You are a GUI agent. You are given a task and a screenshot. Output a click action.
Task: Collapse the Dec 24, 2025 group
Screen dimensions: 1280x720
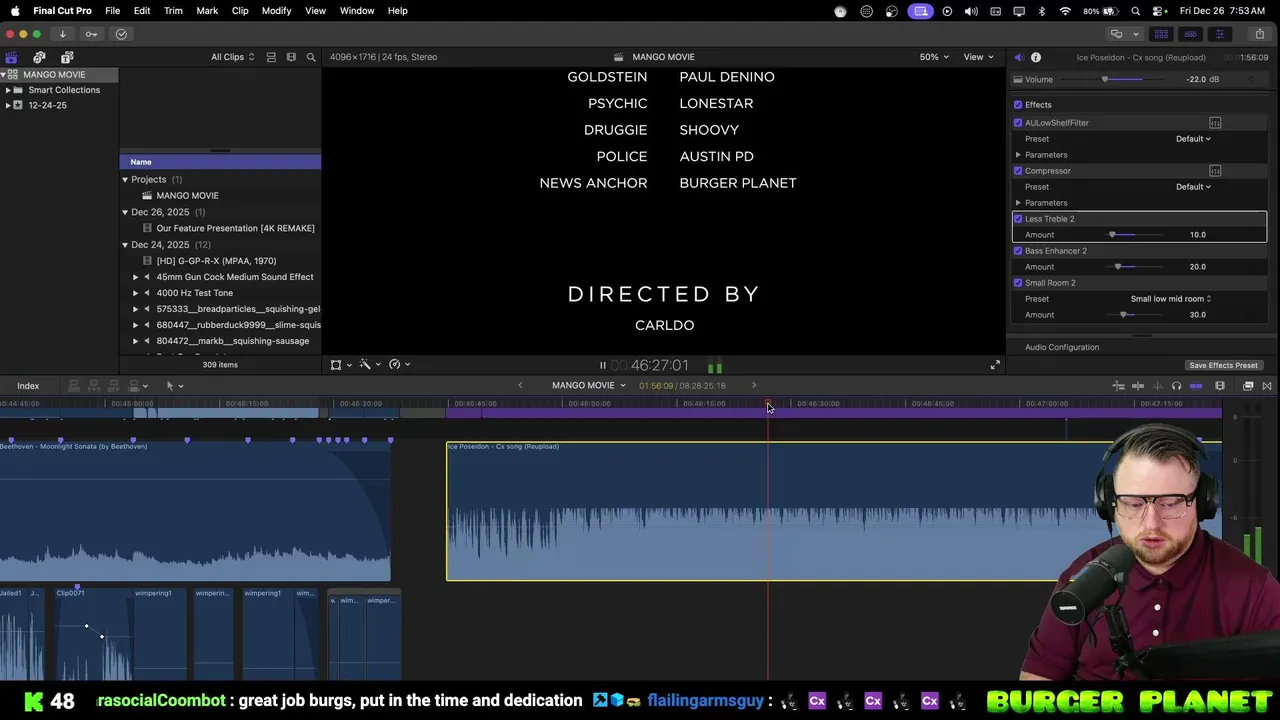(125, 245)
